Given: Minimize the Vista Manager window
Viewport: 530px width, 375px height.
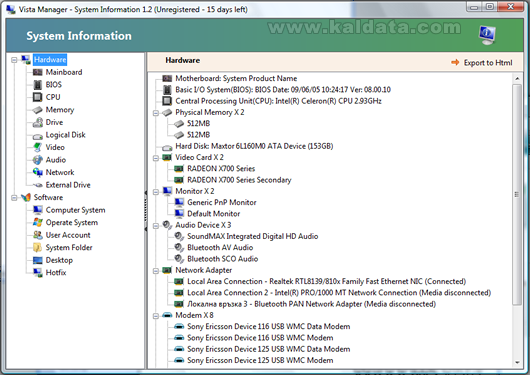Looking at the screenshot, I should [x=474, y=6].
